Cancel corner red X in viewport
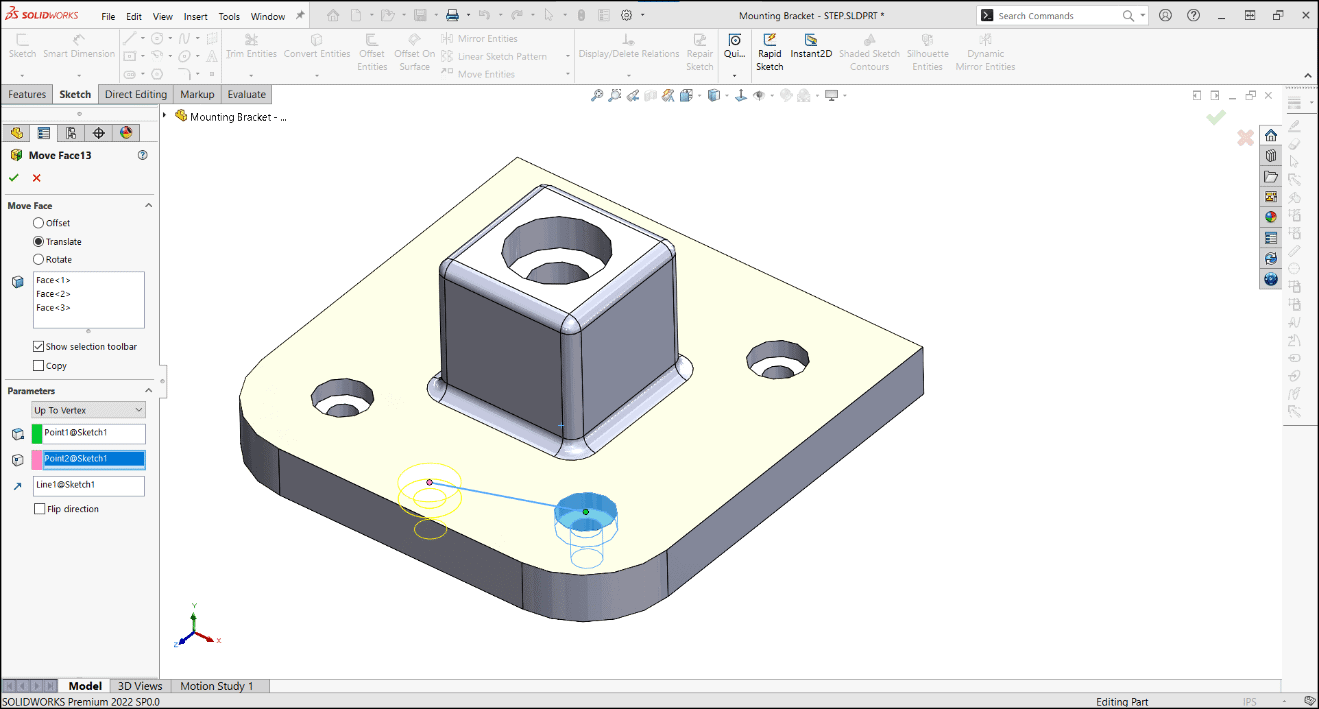 [x=1245, y=137]
